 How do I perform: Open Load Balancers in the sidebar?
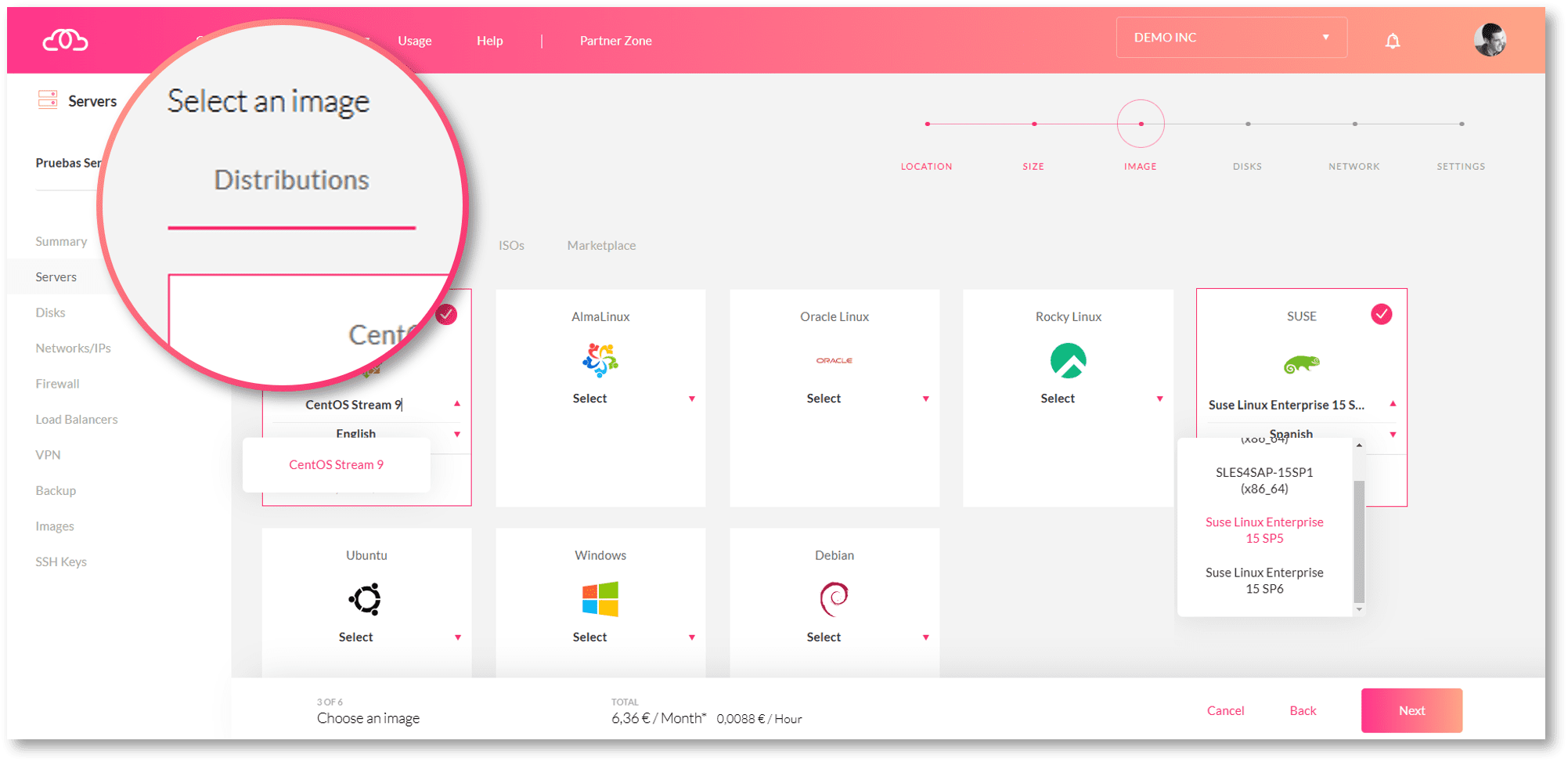tap(76, 420)
